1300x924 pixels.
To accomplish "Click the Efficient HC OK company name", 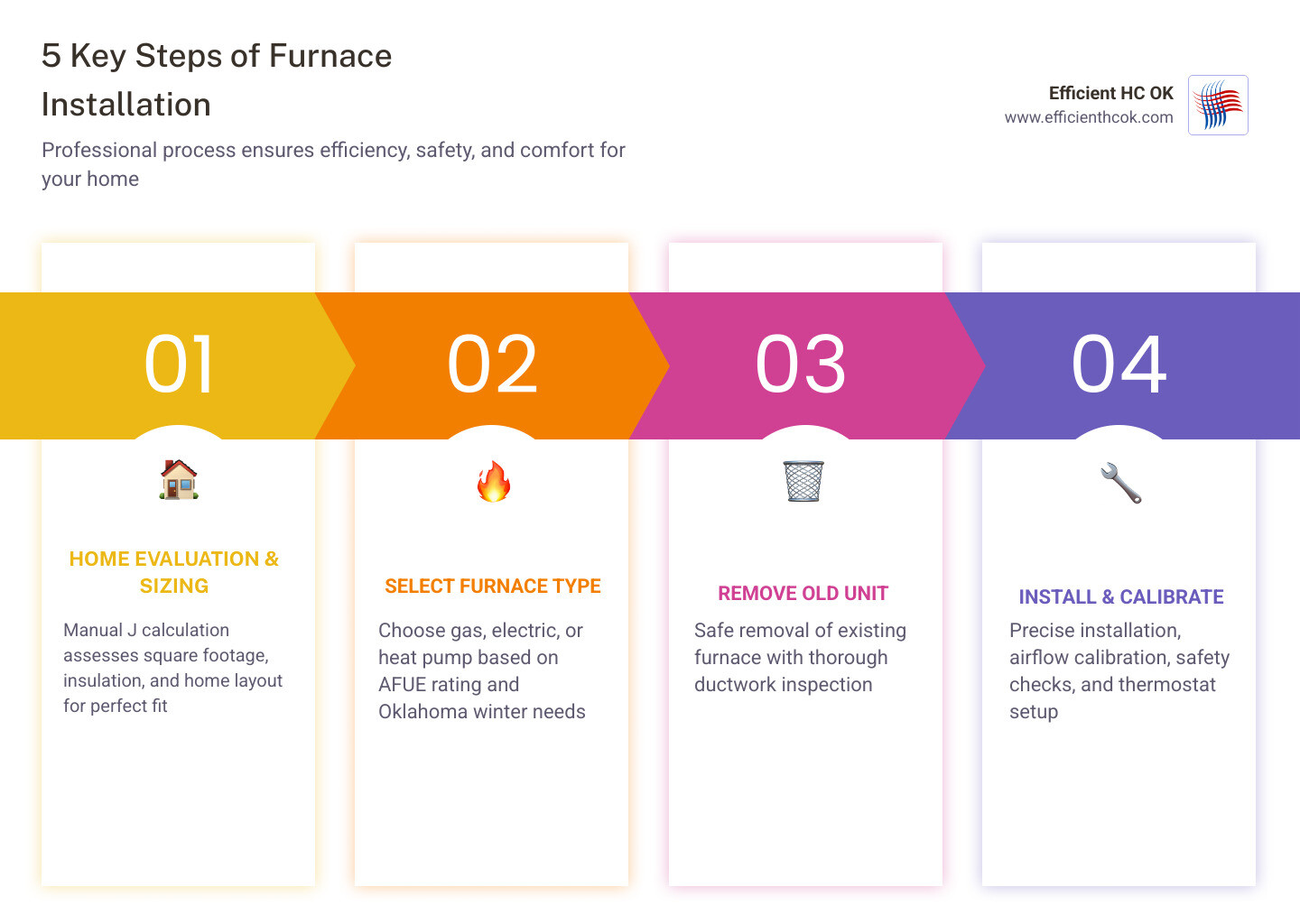I will (1110, 93).
